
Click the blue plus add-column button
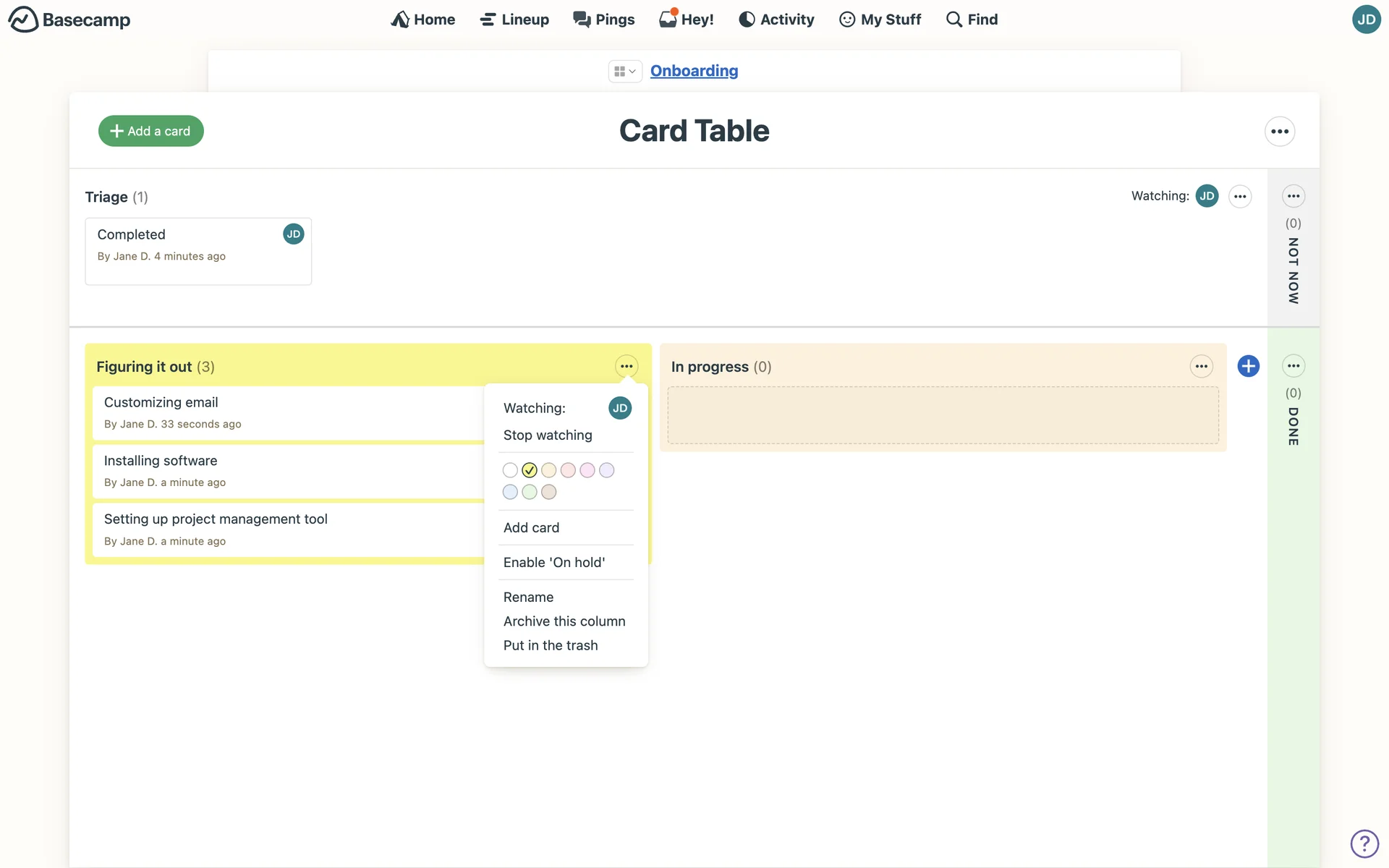click(x=1248, y=366)
